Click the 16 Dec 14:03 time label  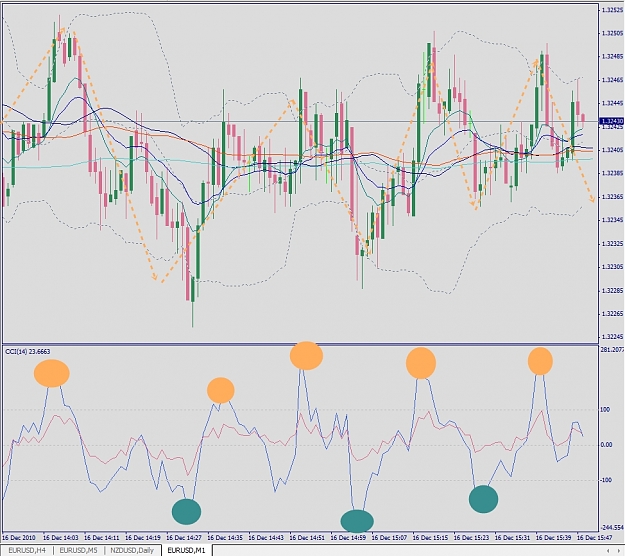coord(61,538)
